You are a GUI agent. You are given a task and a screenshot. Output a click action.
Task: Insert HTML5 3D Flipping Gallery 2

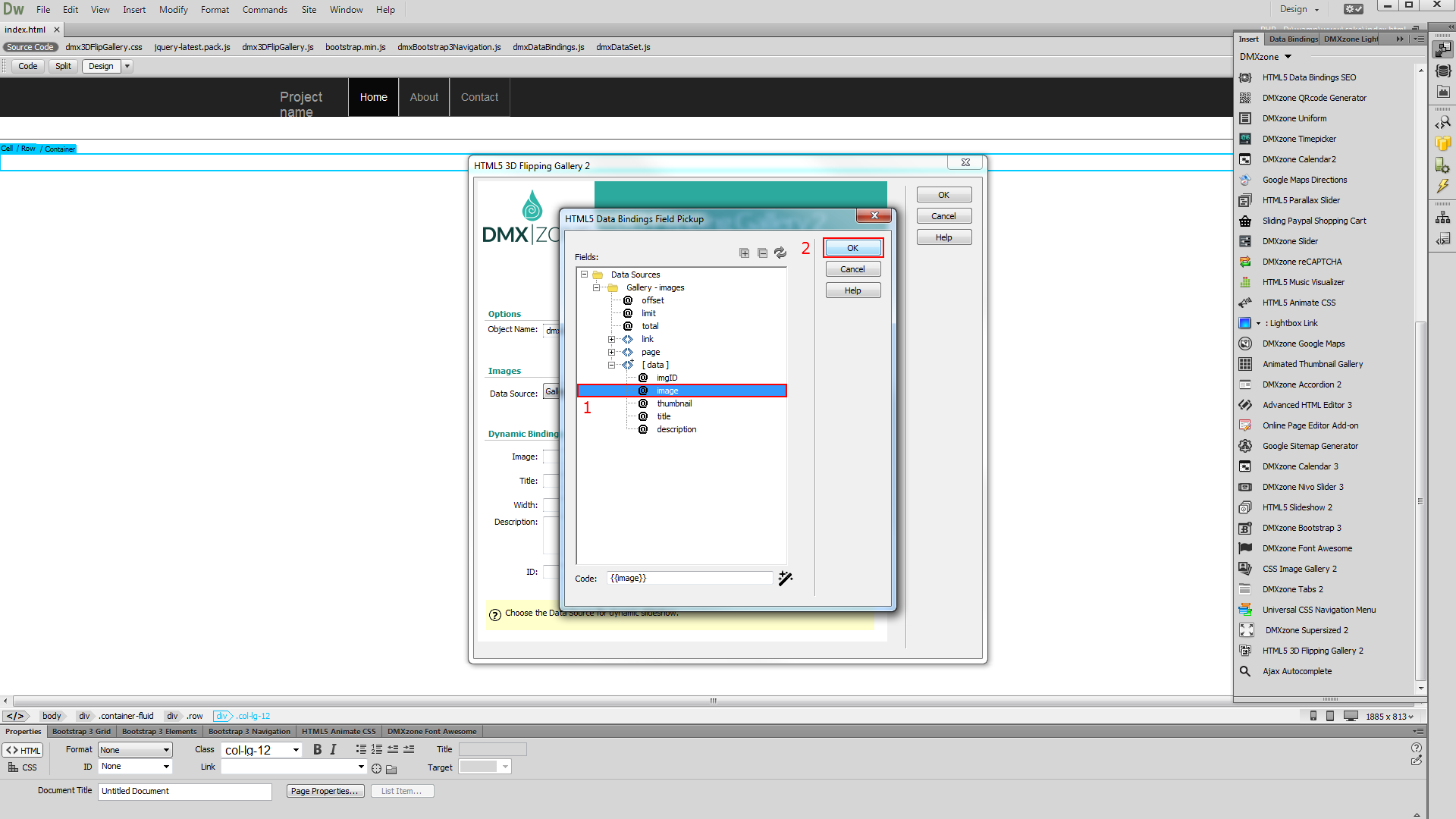click(x=1312, y=651)
